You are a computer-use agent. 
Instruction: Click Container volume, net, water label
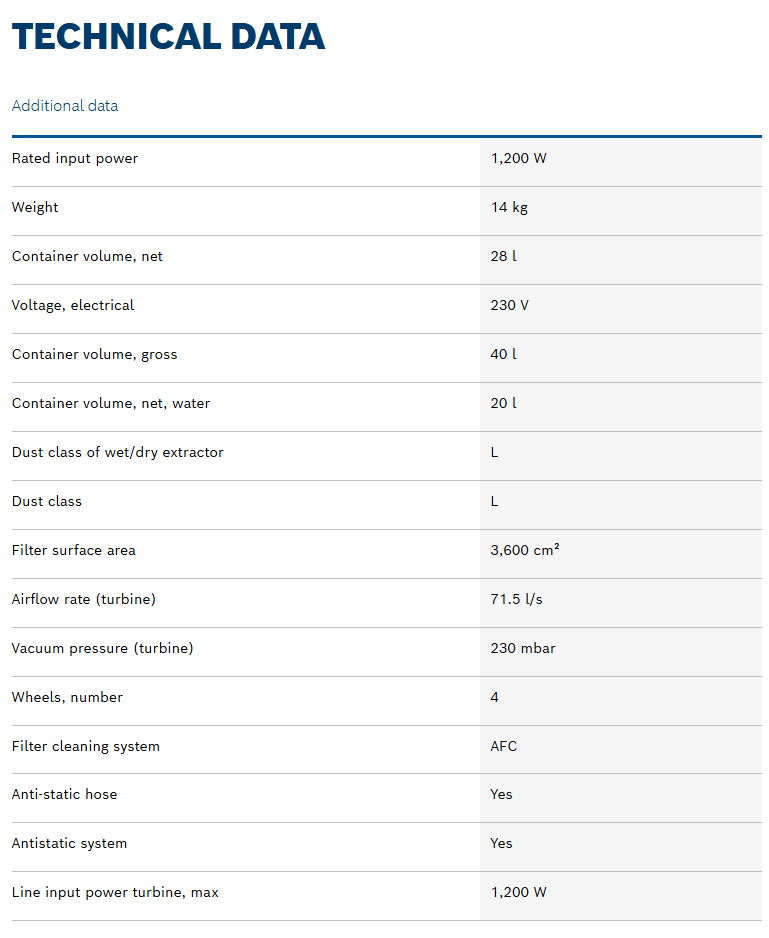pos(111,403)
